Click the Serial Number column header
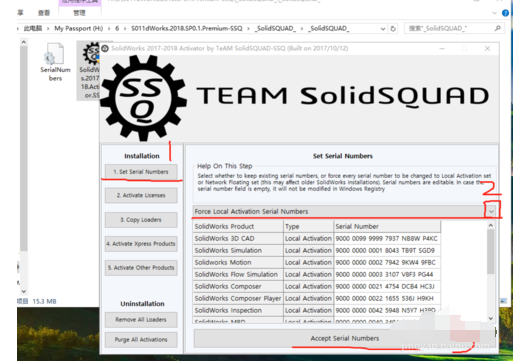 [x=387, y=227]
